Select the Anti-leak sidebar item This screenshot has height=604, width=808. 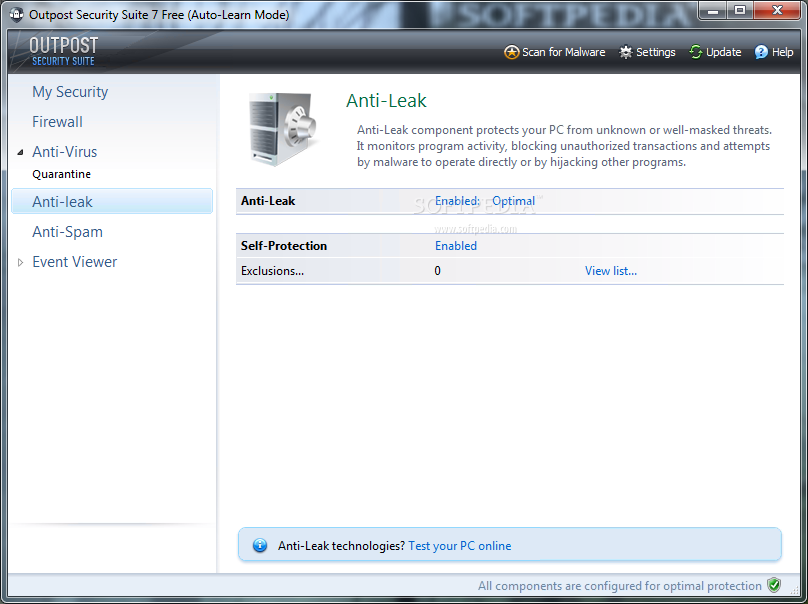coord(112,201)
